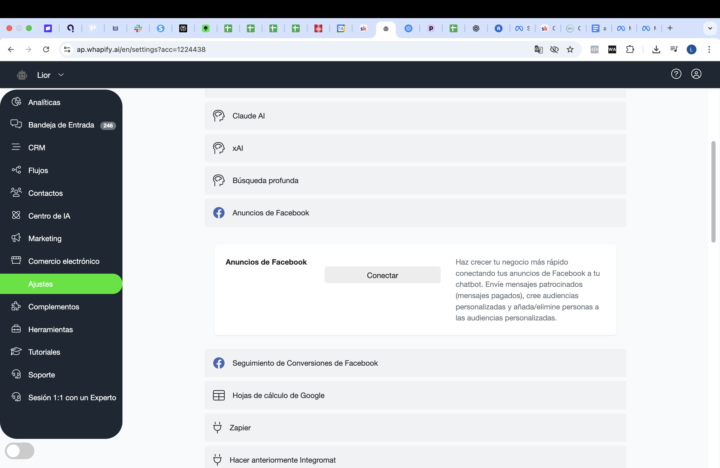Click the Chrome profile avatar
This screenshot has height=468, width=720.
pos(691,49)
